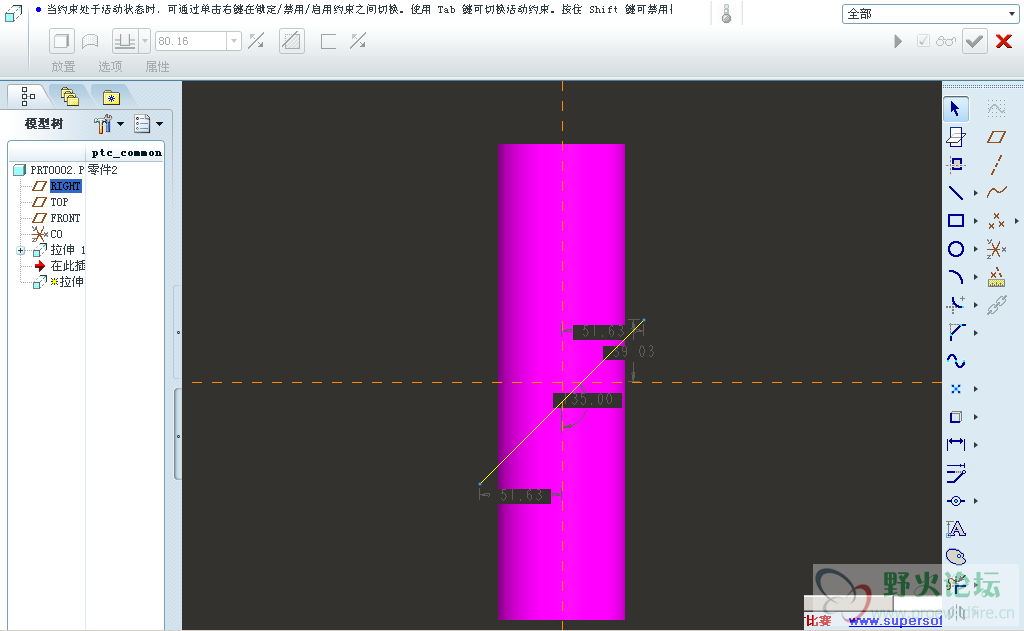Switch to the Model Tree navigator tab
1024x631 pixels.
(x=27, y=96)
